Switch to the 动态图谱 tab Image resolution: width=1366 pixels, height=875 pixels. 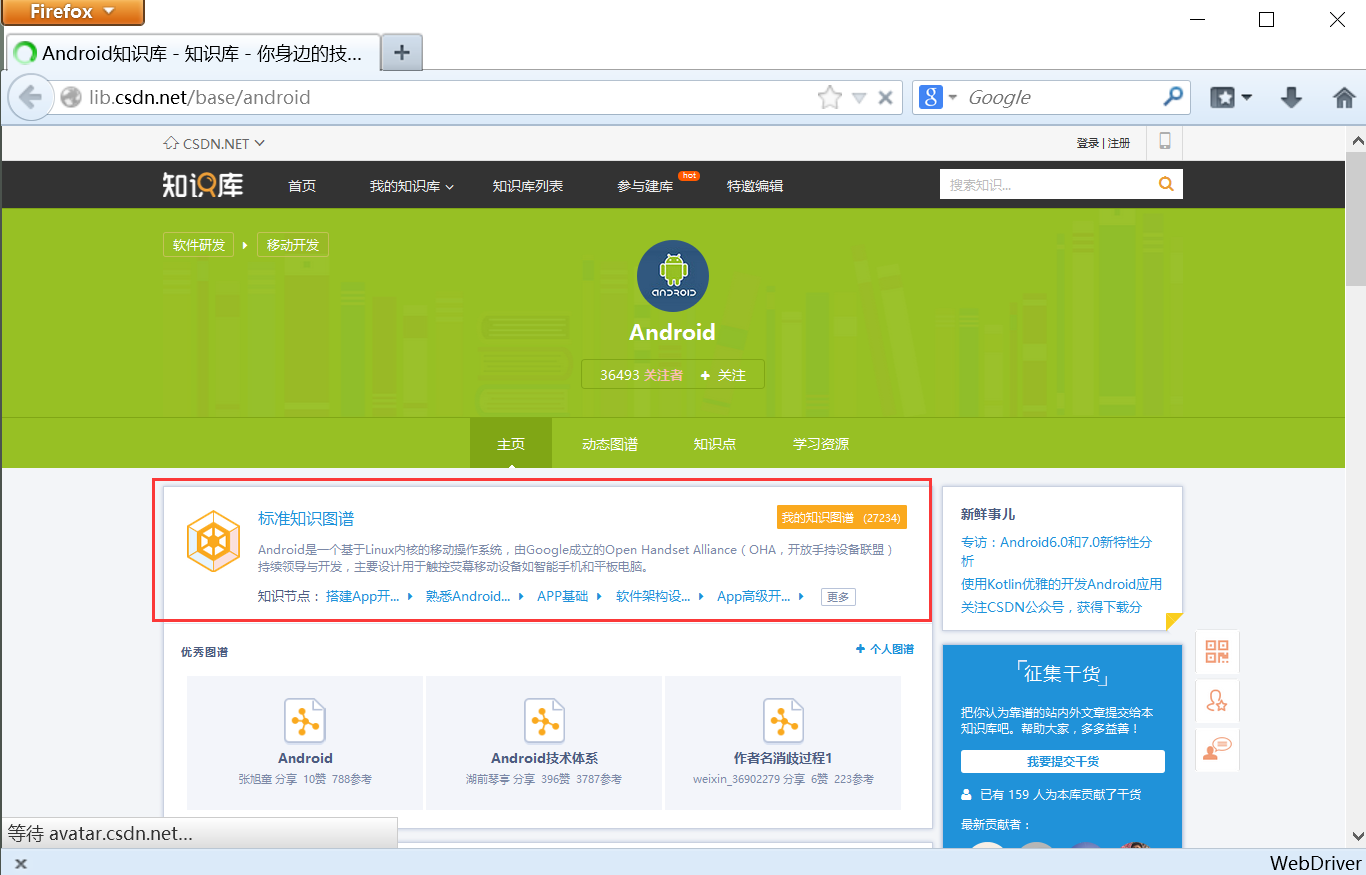pos(610,443)
